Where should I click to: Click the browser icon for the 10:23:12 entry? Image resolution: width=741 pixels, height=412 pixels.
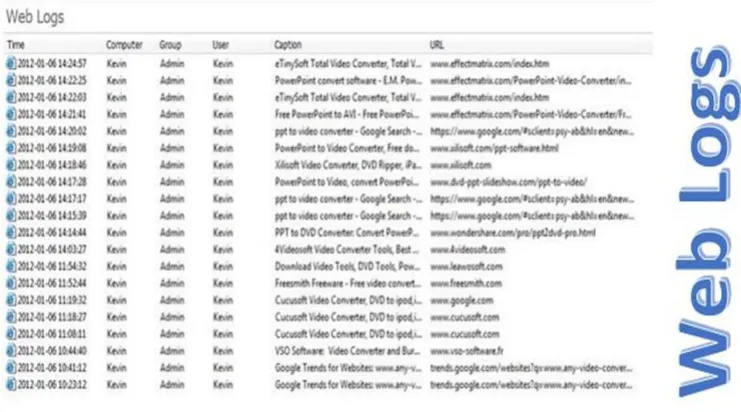[x=11, y=385]
